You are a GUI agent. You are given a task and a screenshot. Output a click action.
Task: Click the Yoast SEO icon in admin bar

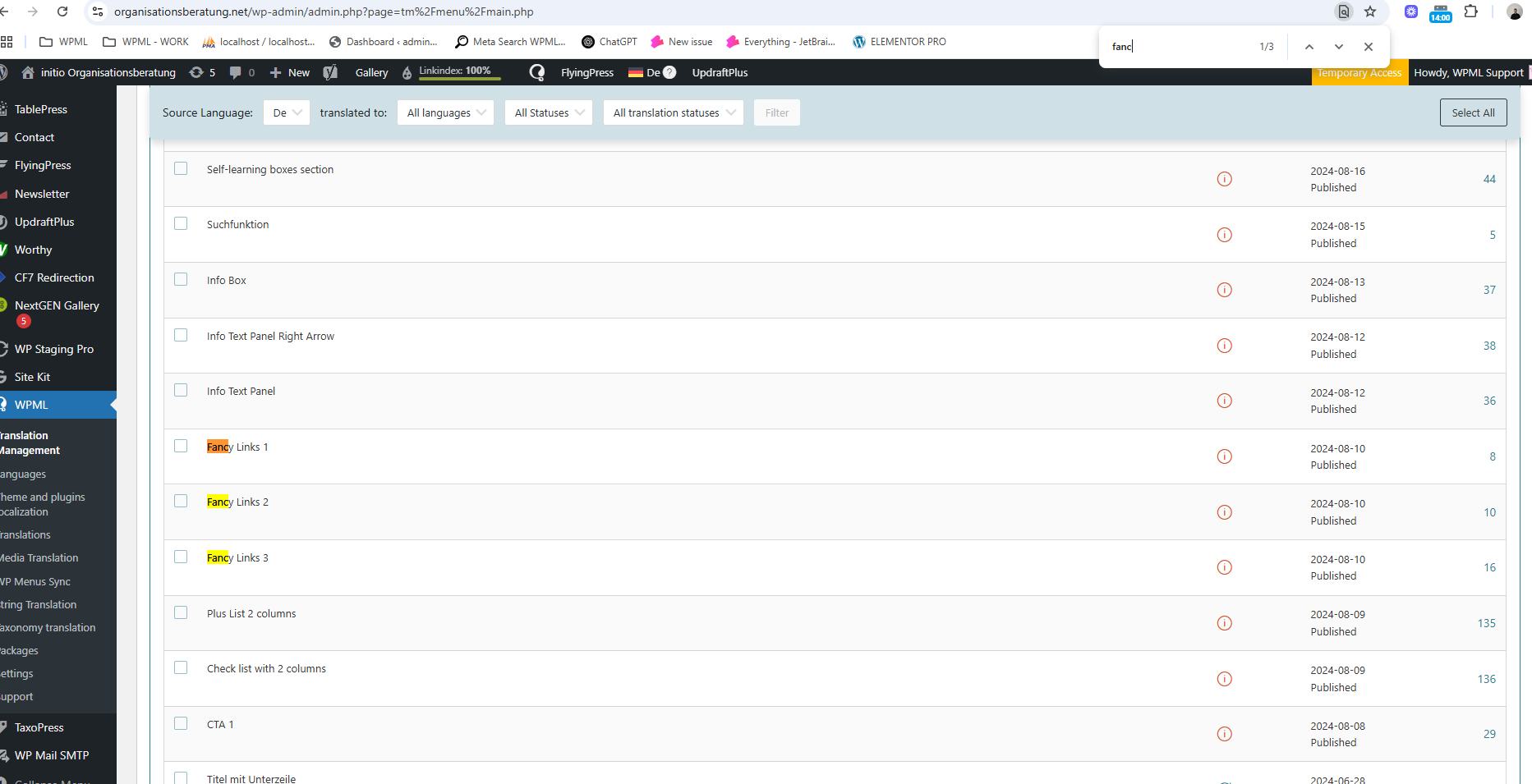click(330, 72)
